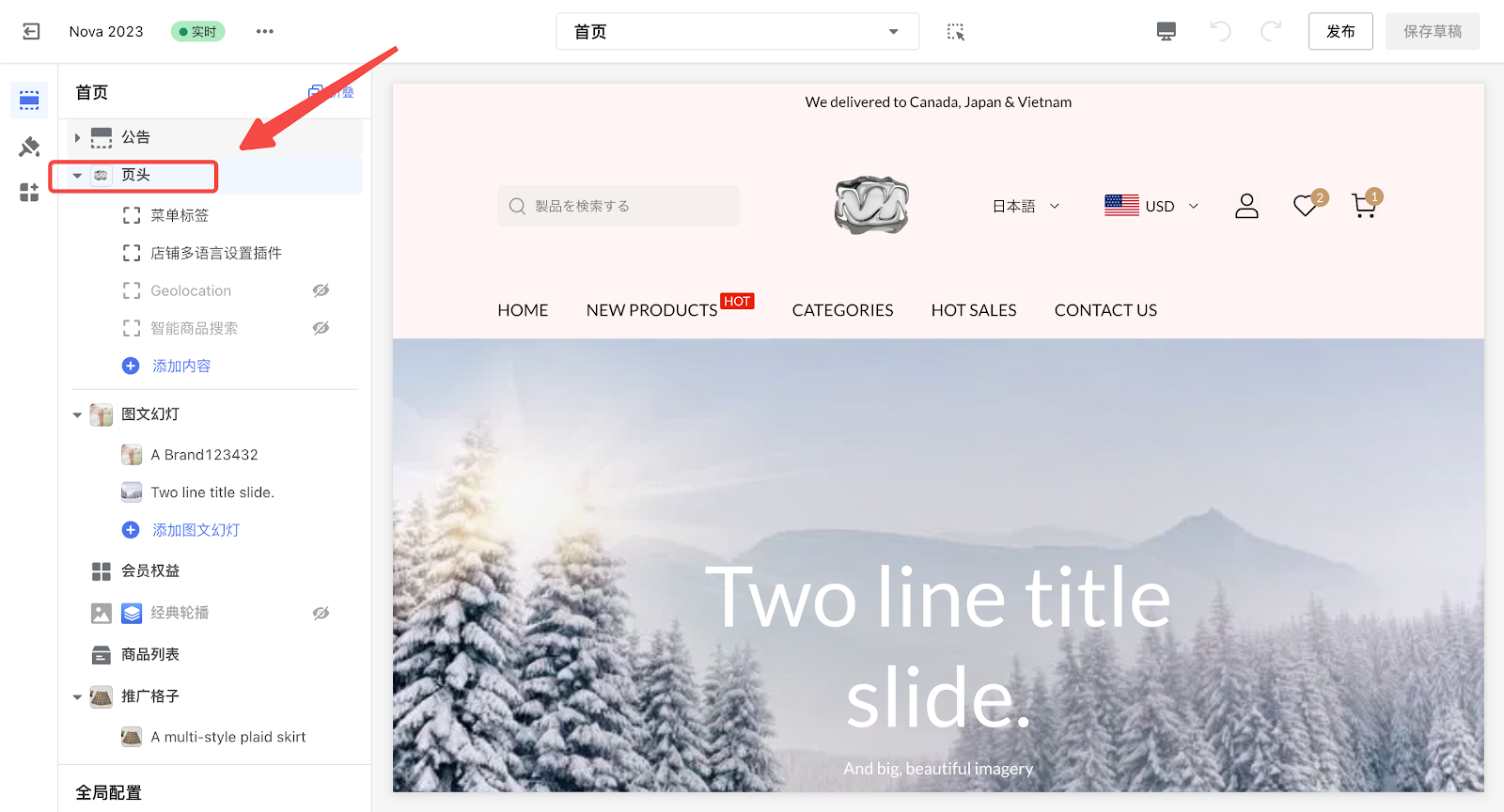Screen dimensions: 1504x812
Task: Show the hidden Geolocation block
Action: [x=321, y=290]
